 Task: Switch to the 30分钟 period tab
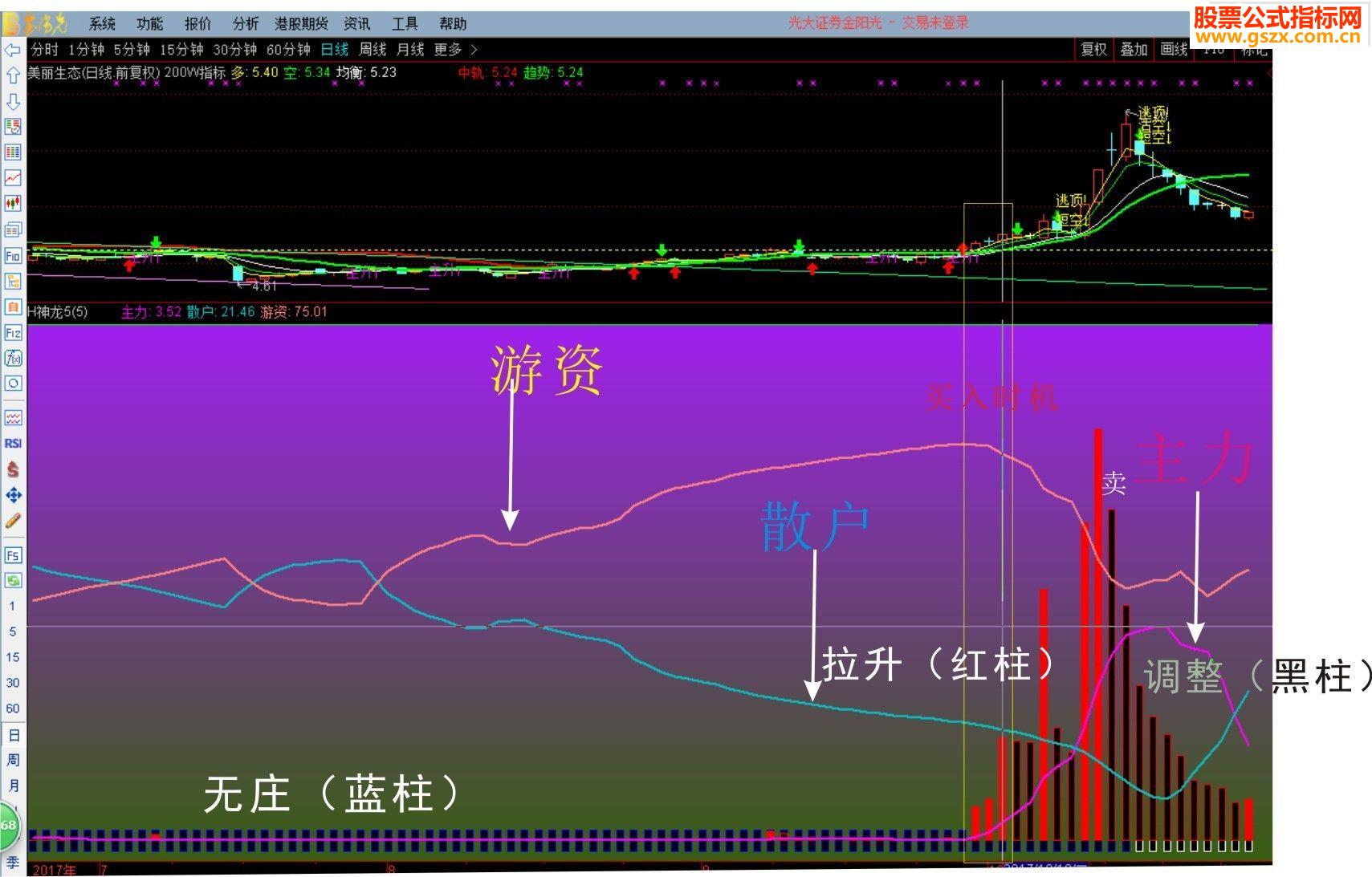click(234, 50)
